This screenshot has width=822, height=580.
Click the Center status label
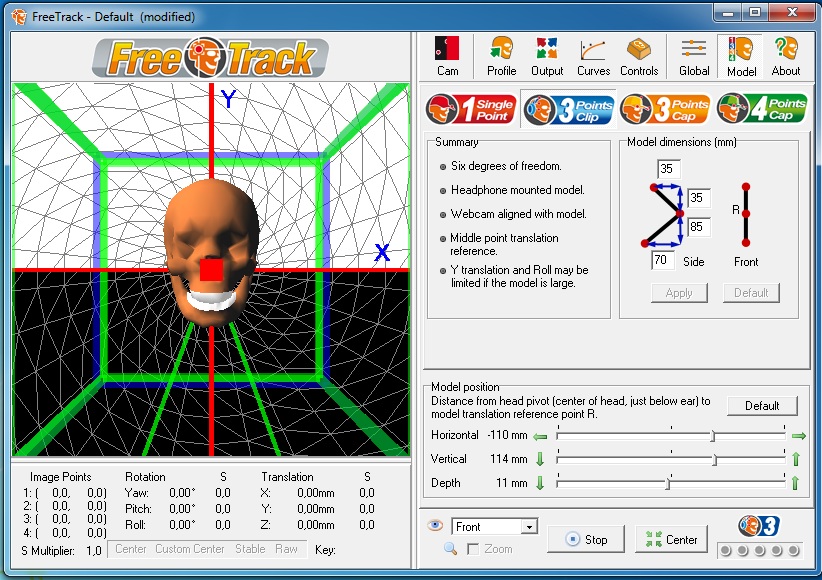[131, 549]
